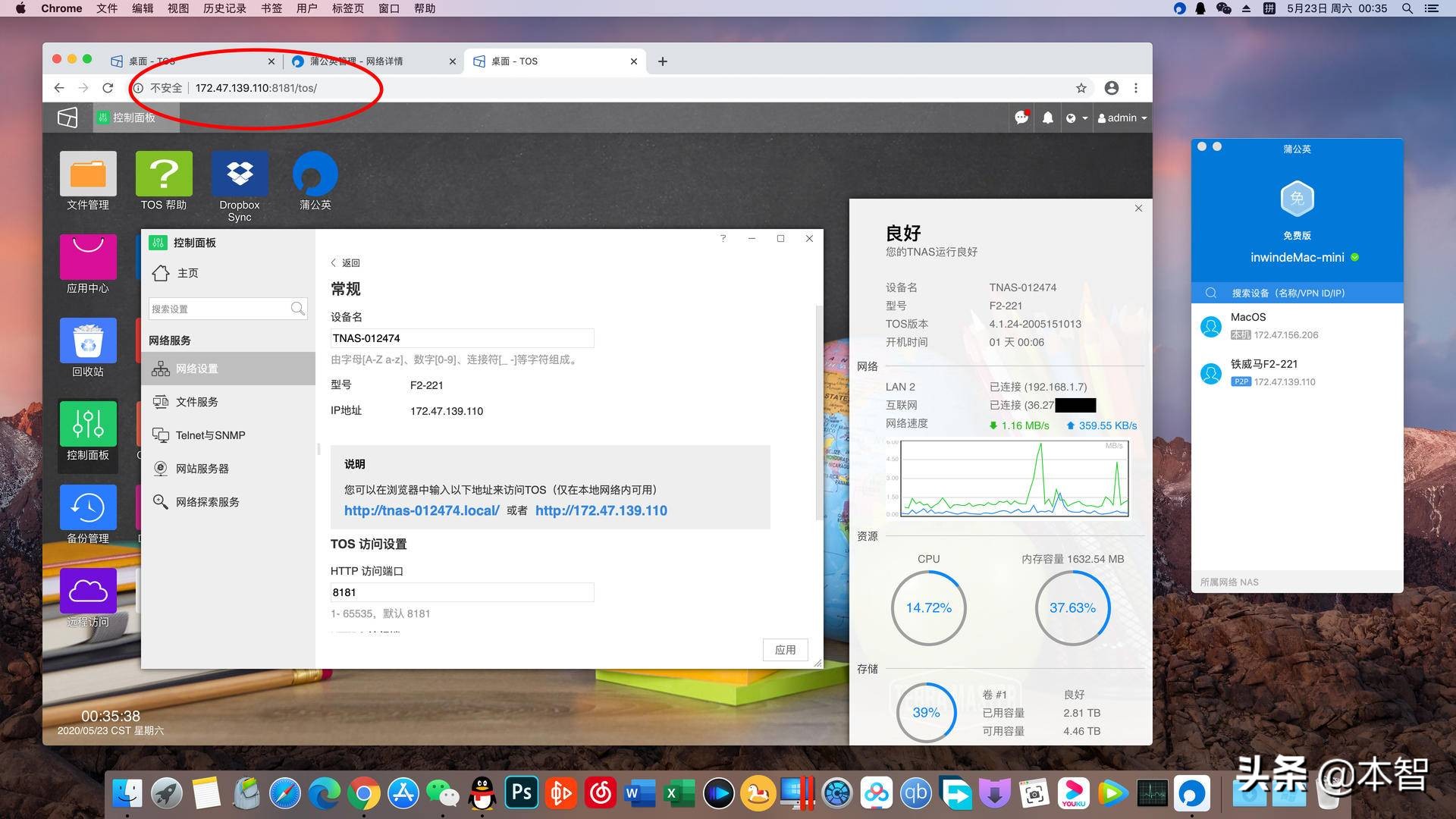Viewport: 1456px width, 819px height.
Task: Open Photoshop from the Dock
Action: pos(521,793)
